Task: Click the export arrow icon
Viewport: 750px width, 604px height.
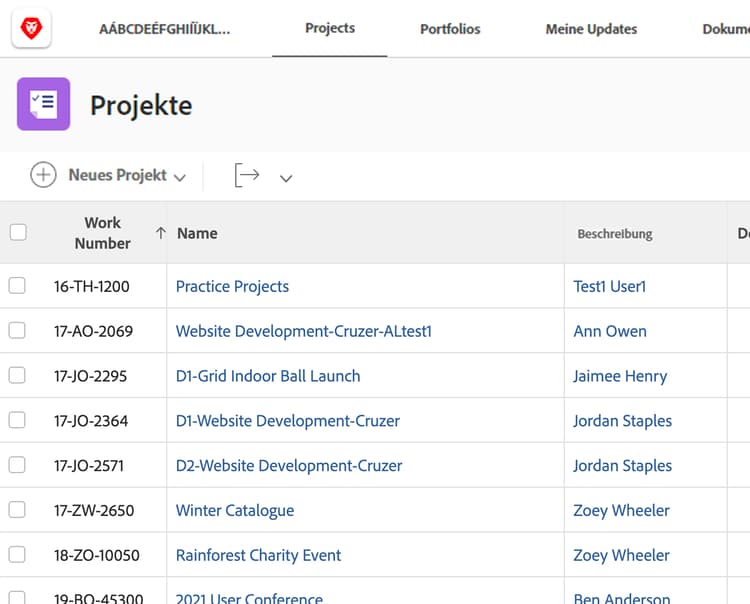Action: pyautogui.click(x=247, y=176)
